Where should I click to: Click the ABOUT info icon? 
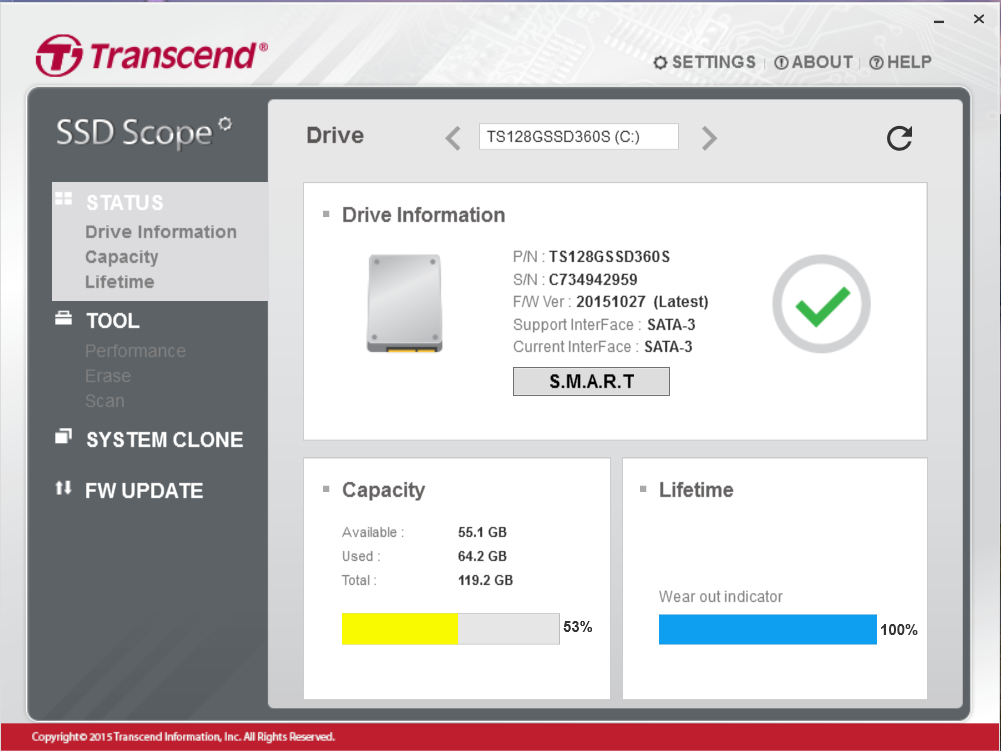click(782, 62)
